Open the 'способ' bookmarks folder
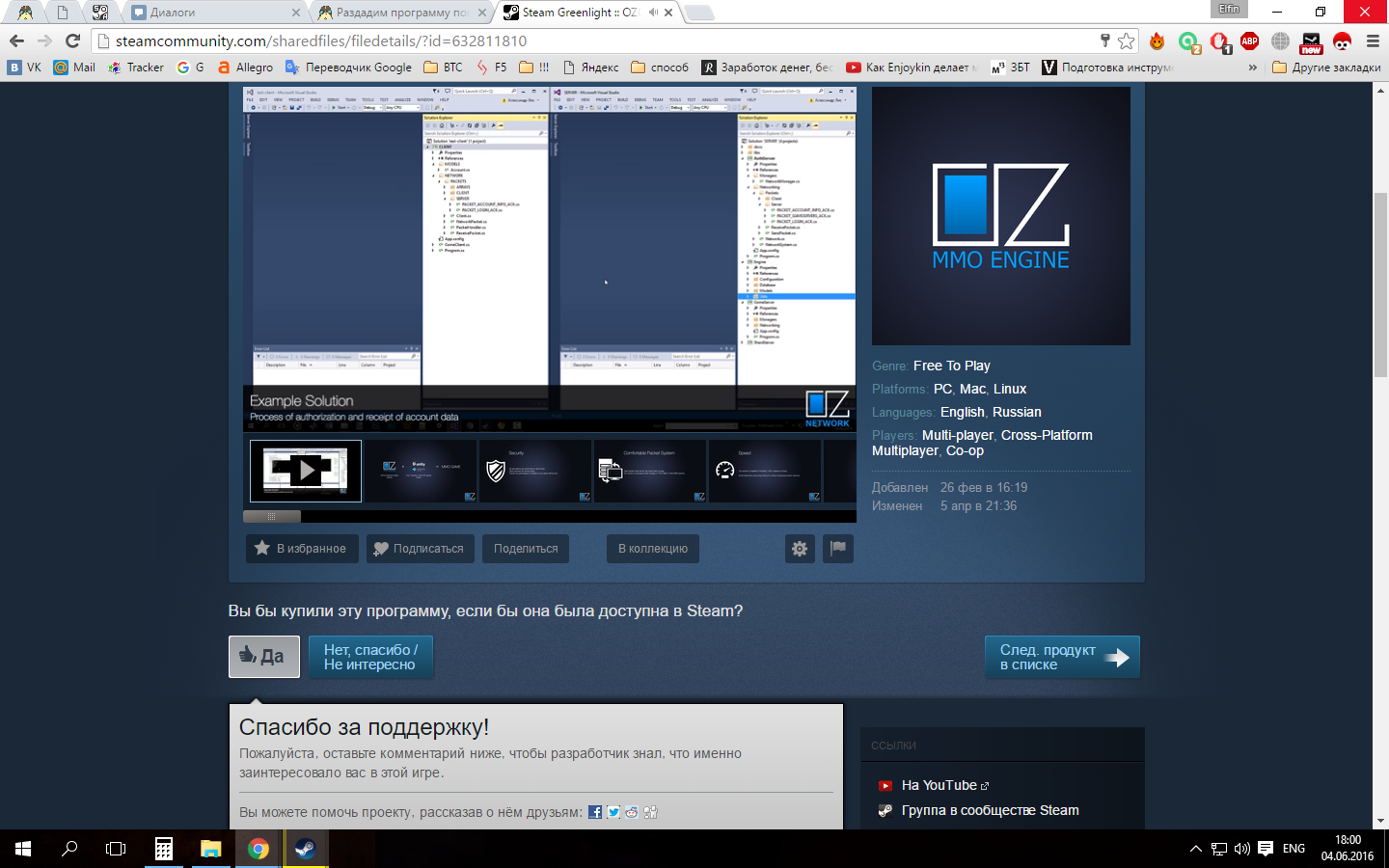 (x=660, y=68)
